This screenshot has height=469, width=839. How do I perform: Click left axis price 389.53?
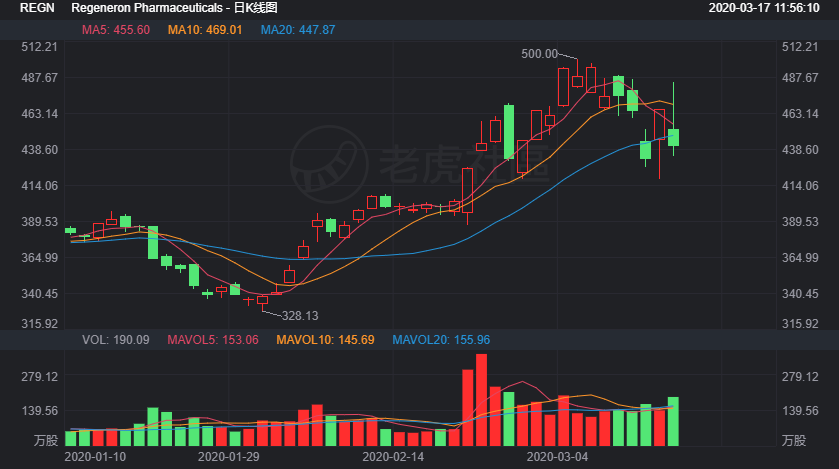pyautogui.click(x=40, y=222)
